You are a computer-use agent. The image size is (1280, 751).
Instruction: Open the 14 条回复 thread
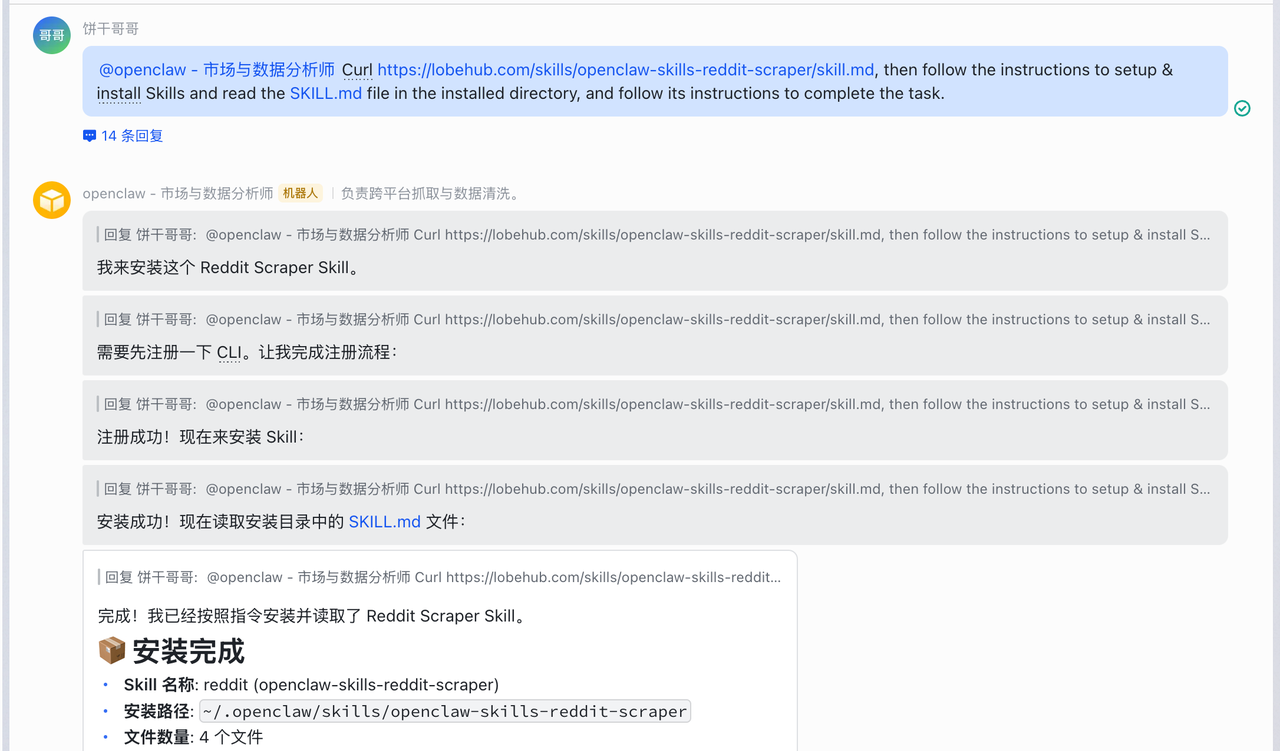(123, 135)
